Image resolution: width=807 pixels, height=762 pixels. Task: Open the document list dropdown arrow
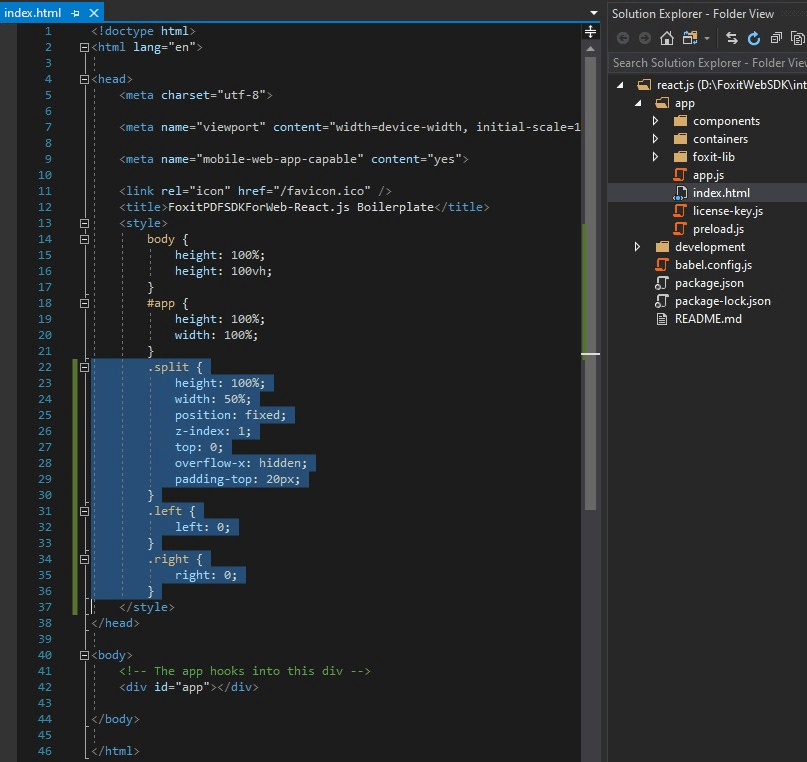593,13
